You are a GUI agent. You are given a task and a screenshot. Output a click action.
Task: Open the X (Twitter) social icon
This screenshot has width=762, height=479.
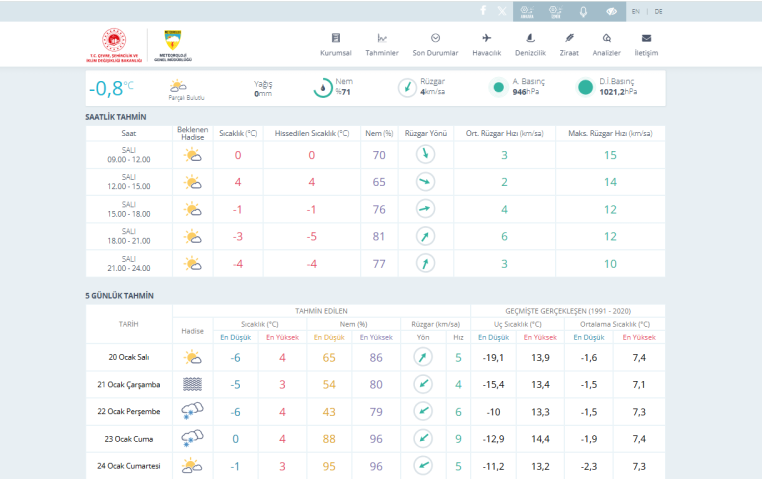502,10
